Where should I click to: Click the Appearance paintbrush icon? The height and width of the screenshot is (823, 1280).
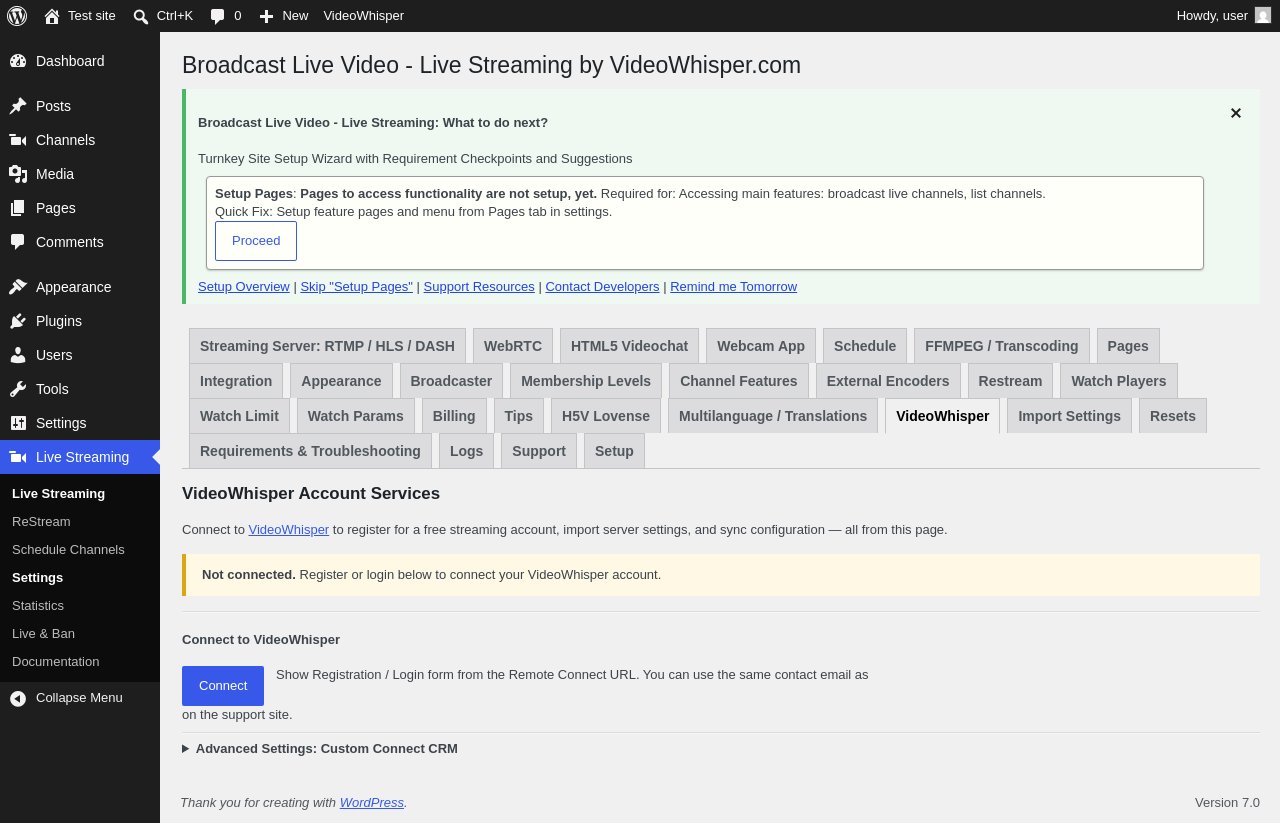(x=18, y=287)
